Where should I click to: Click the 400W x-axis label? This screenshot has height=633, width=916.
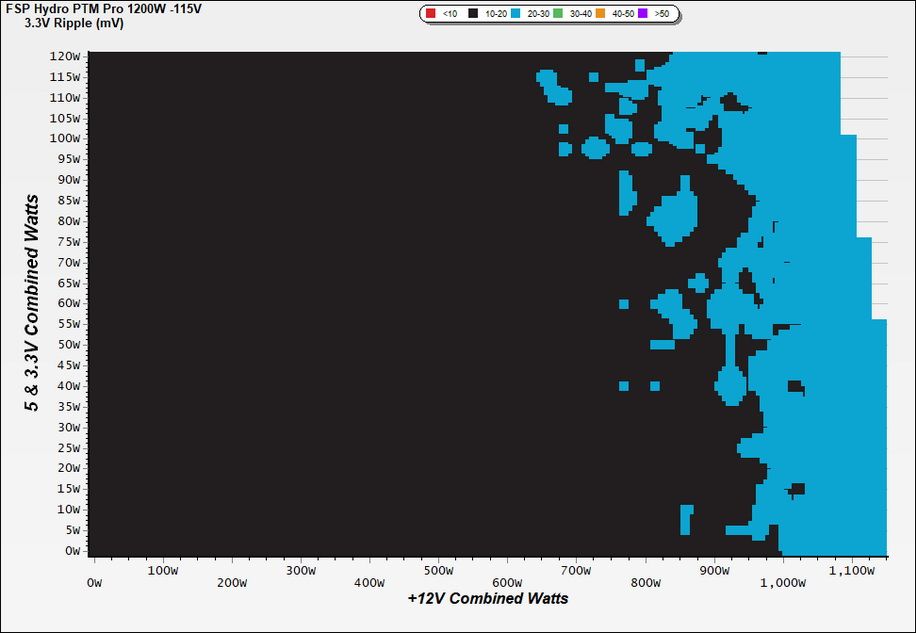coord(370,583)
